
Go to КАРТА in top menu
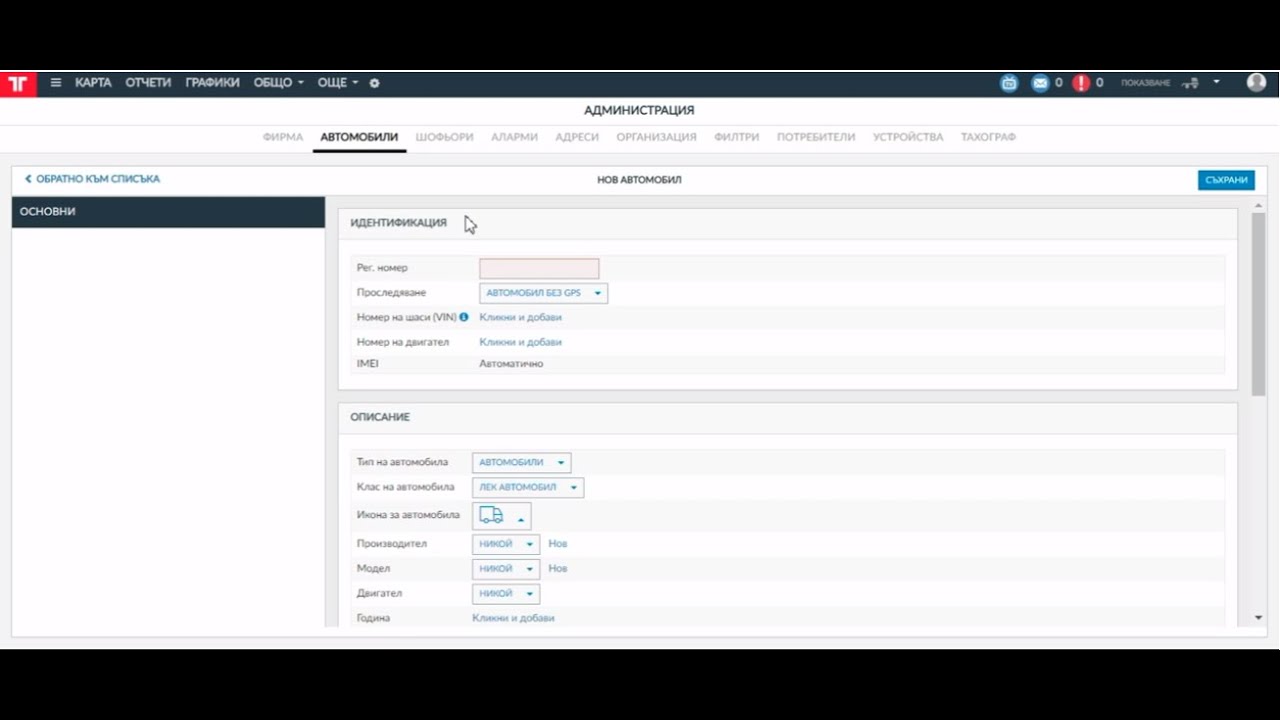(93, 83)
